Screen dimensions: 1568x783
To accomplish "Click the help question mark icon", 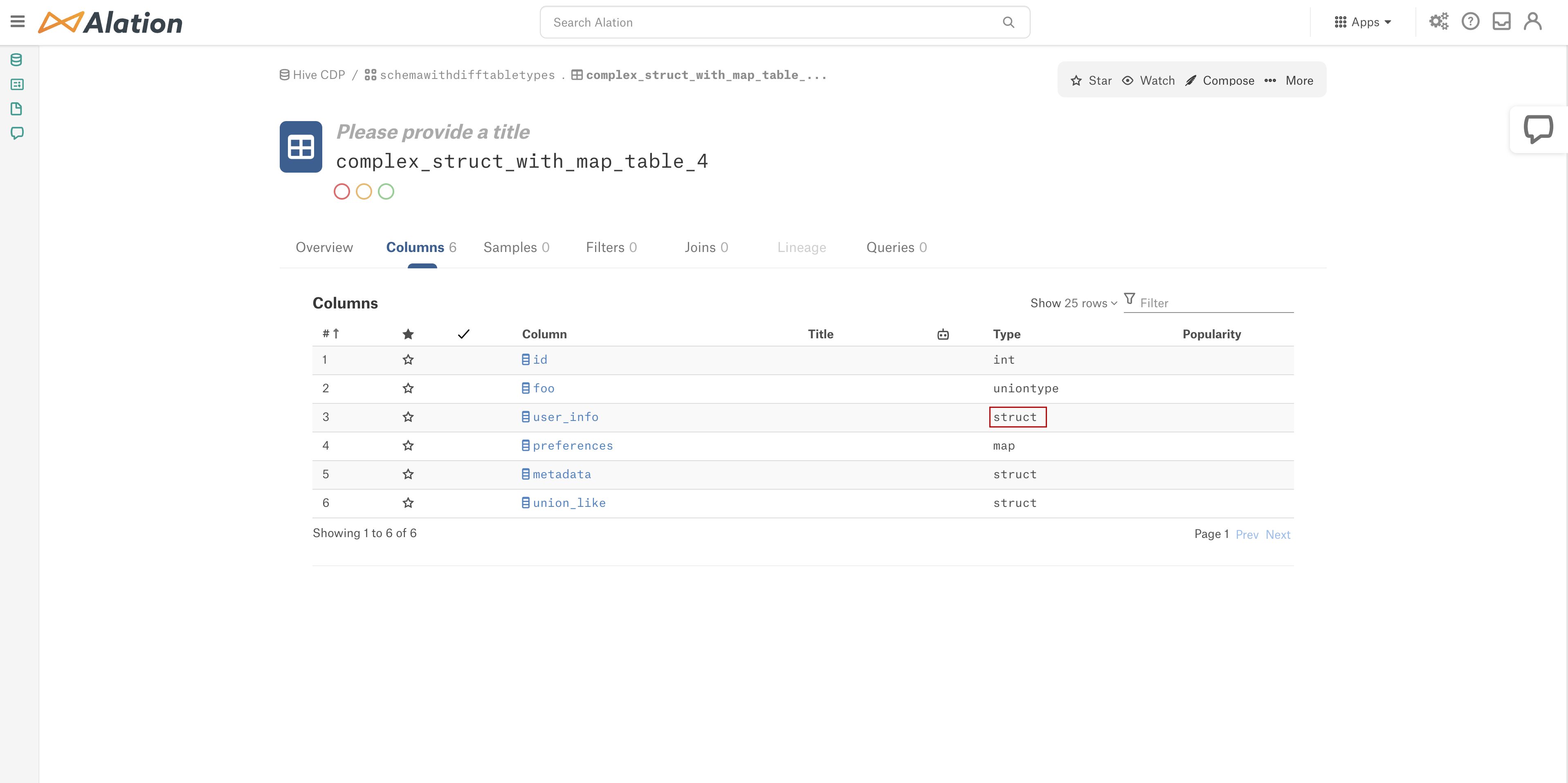I will click(x=1471, y=21).
